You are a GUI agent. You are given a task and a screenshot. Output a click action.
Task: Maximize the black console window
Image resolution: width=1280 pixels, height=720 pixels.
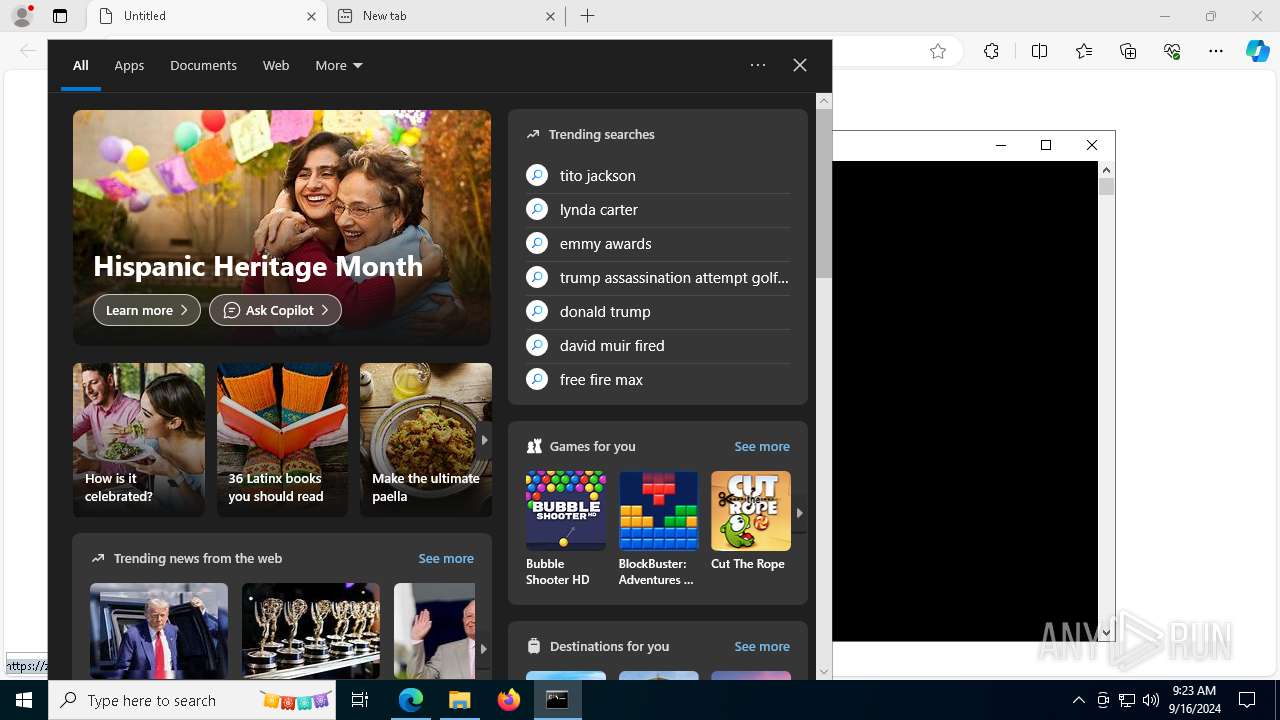point(1046,145)
